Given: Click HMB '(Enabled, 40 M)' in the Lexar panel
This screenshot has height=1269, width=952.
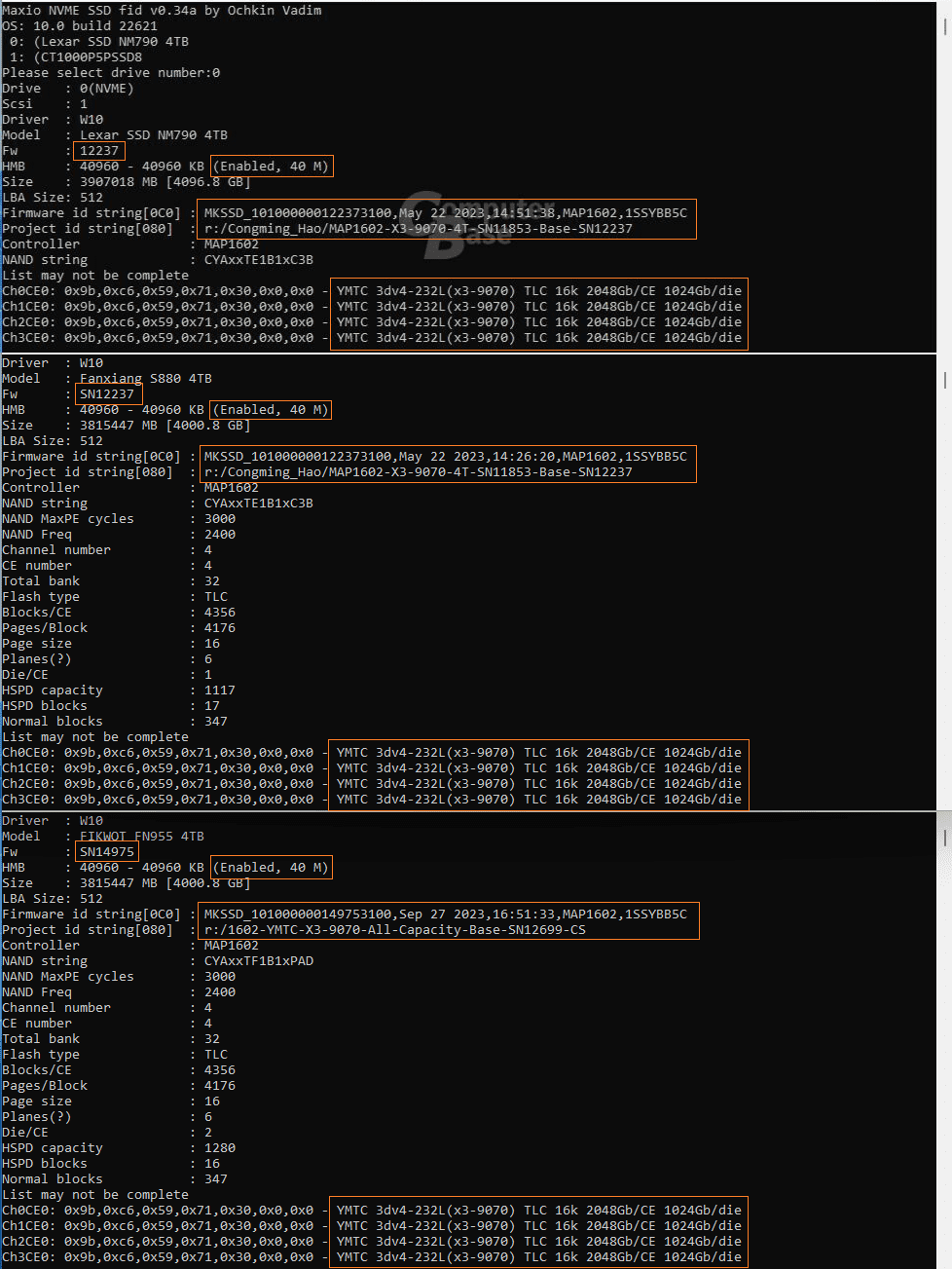Looking at the screenshot, I should click(272, 167).
